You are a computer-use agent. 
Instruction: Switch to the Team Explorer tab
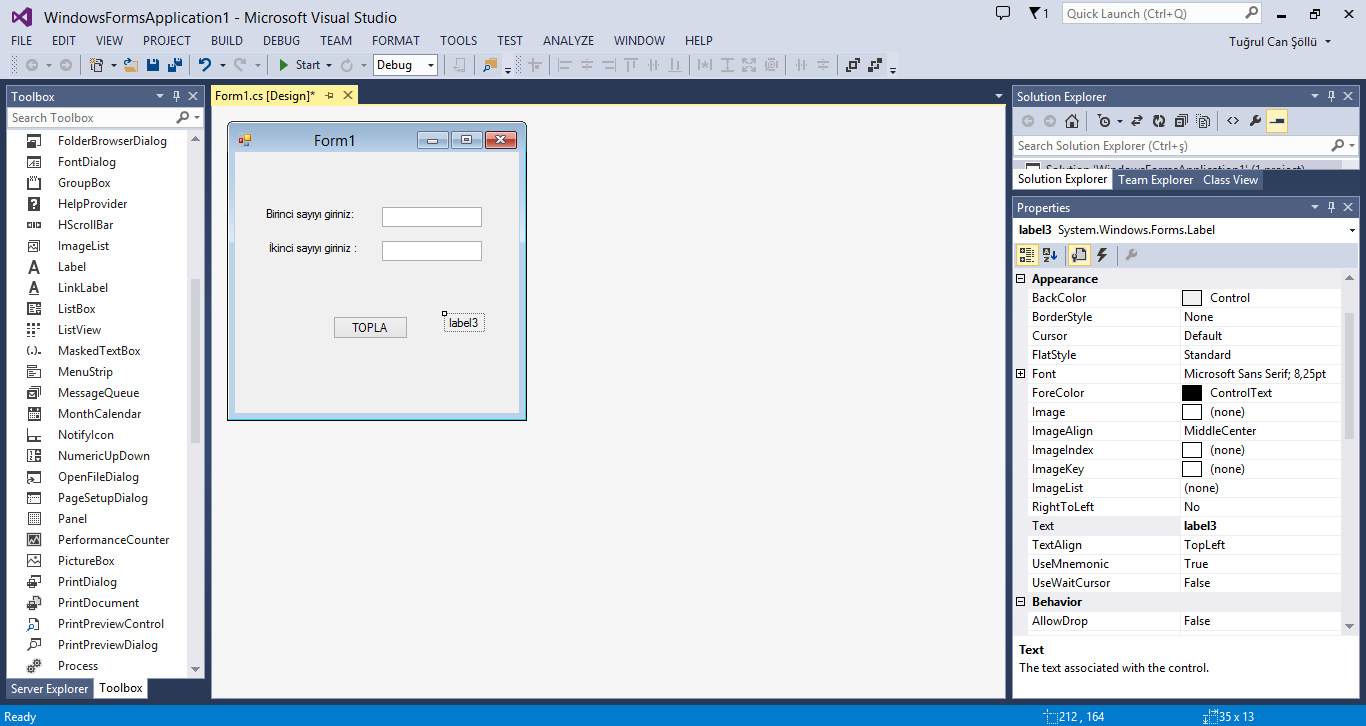(x=1156, y=180)
